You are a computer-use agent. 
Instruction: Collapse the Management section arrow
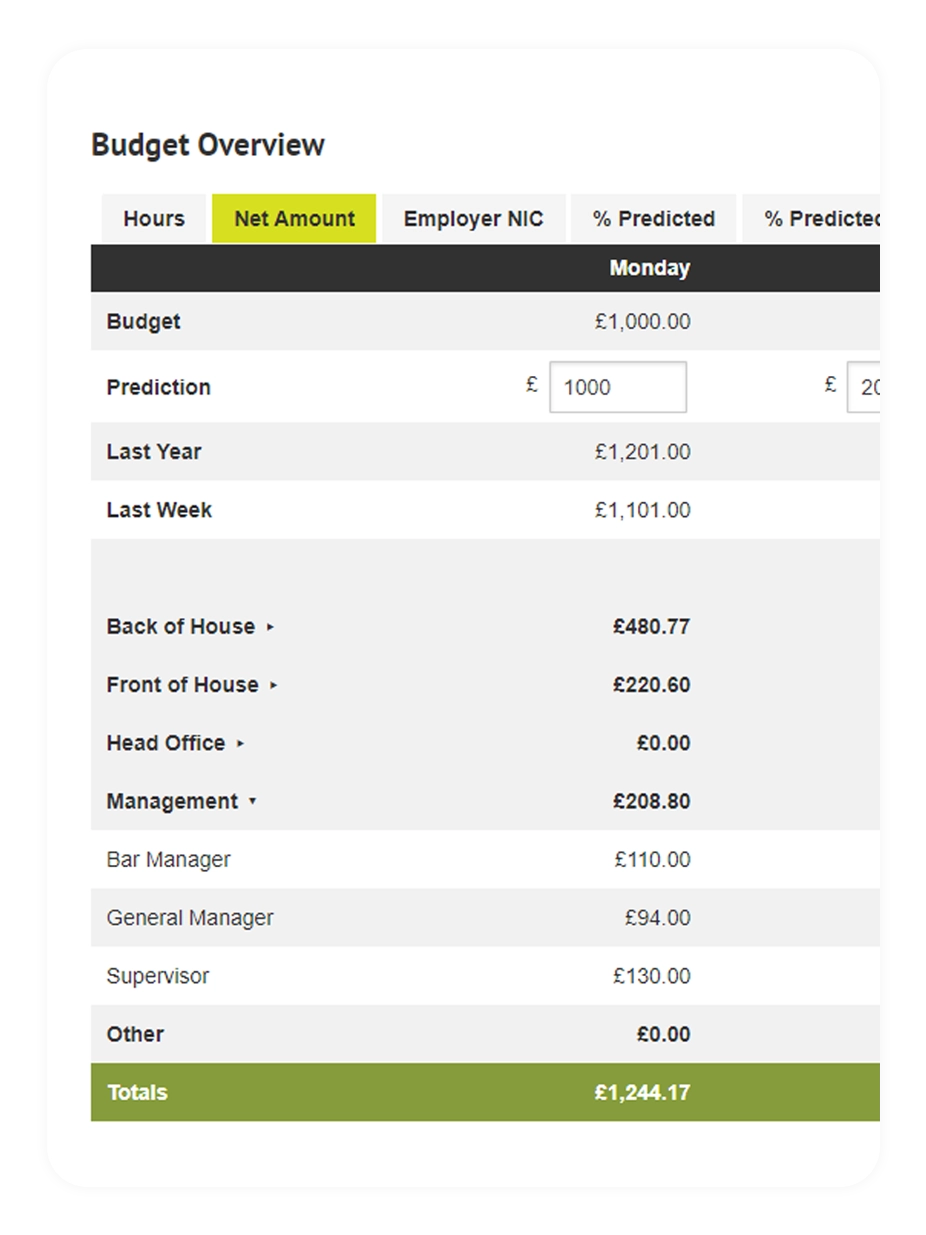[x=253, y=801]
